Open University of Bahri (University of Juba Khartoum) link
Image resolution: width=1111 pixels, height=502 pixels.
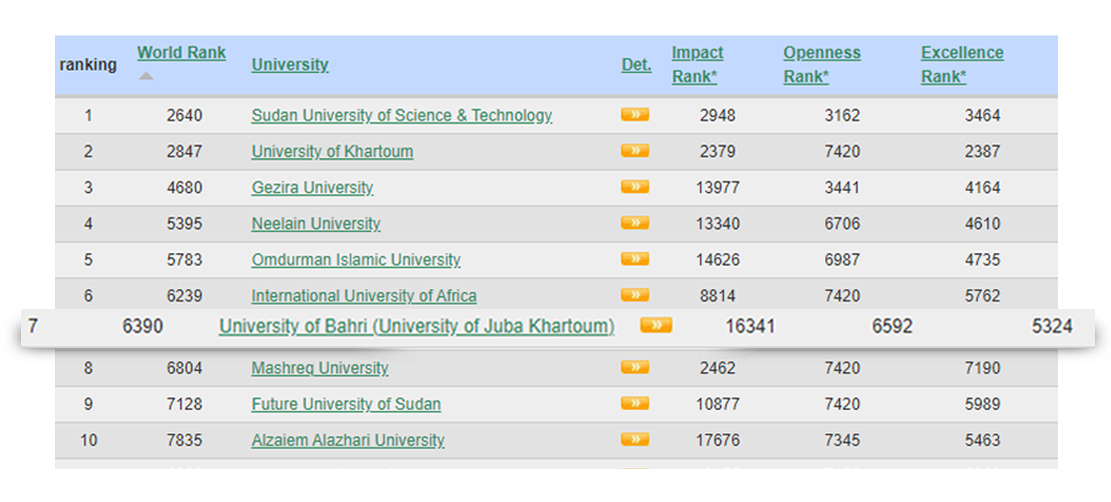(x=417, y=326)
